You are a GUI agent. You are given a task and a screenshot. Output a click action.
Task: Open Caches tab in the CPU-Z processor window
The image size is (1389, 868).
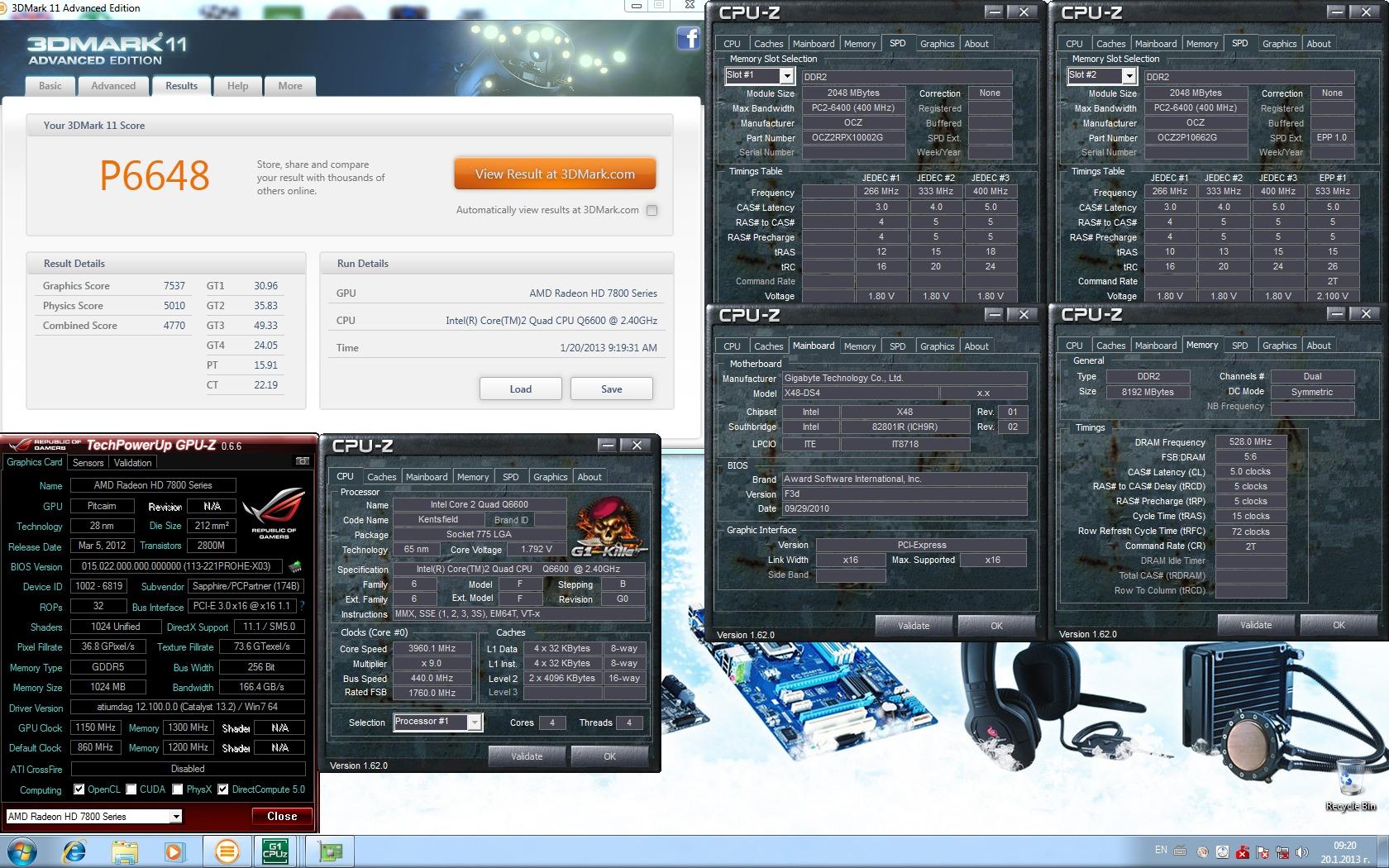(x=381, y=477)
